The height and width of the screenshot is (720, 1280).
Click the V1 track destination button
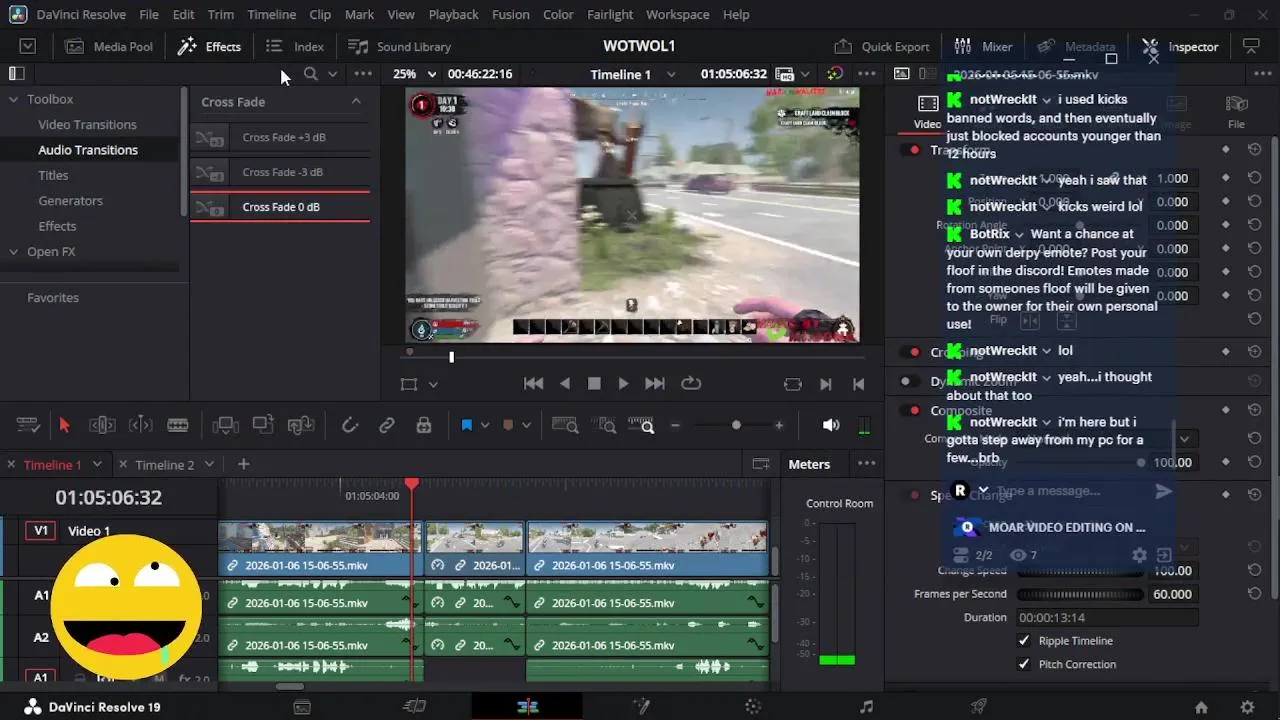pyautogui.click(x=41, y=531)
